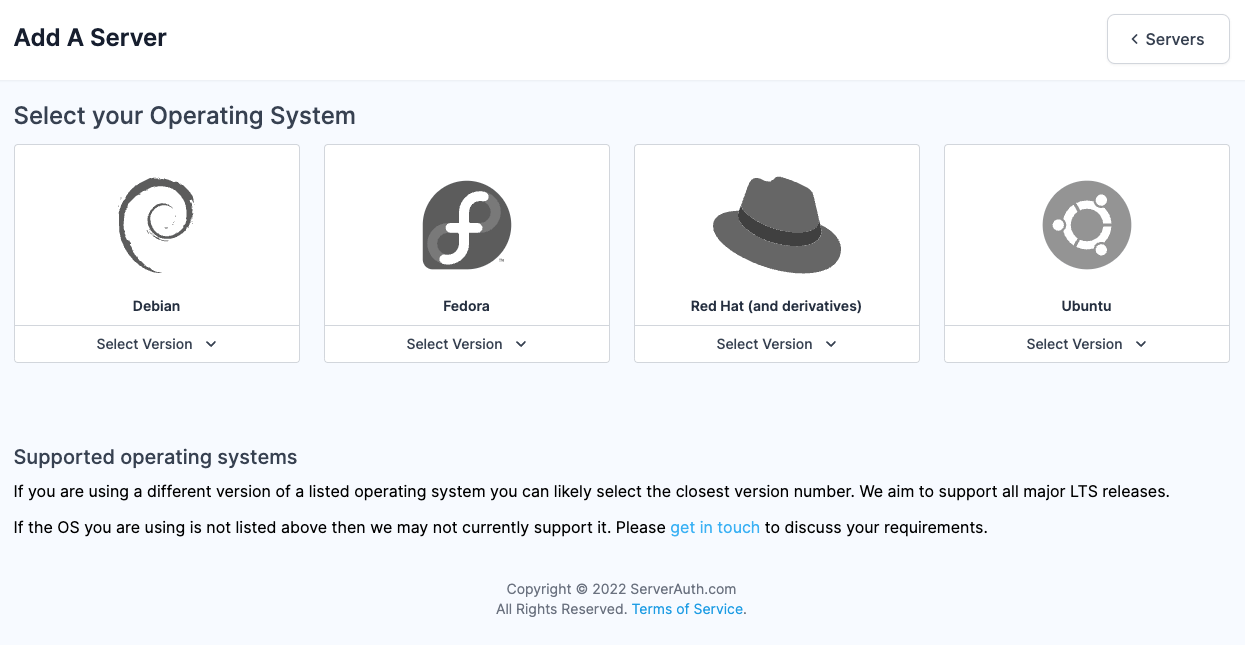
Task: Follow the get in touch link
Action: [x=715, y=527]
